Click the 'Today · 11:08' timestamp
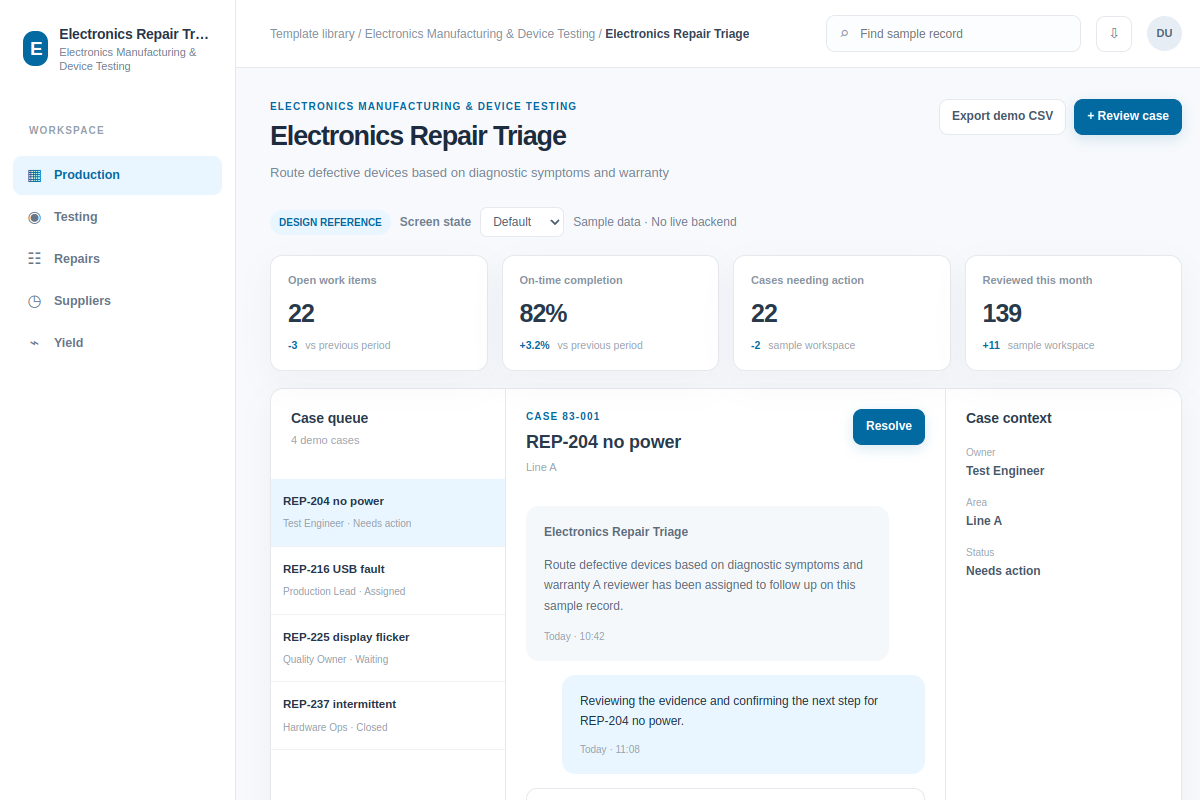 [x=610, y=749]
